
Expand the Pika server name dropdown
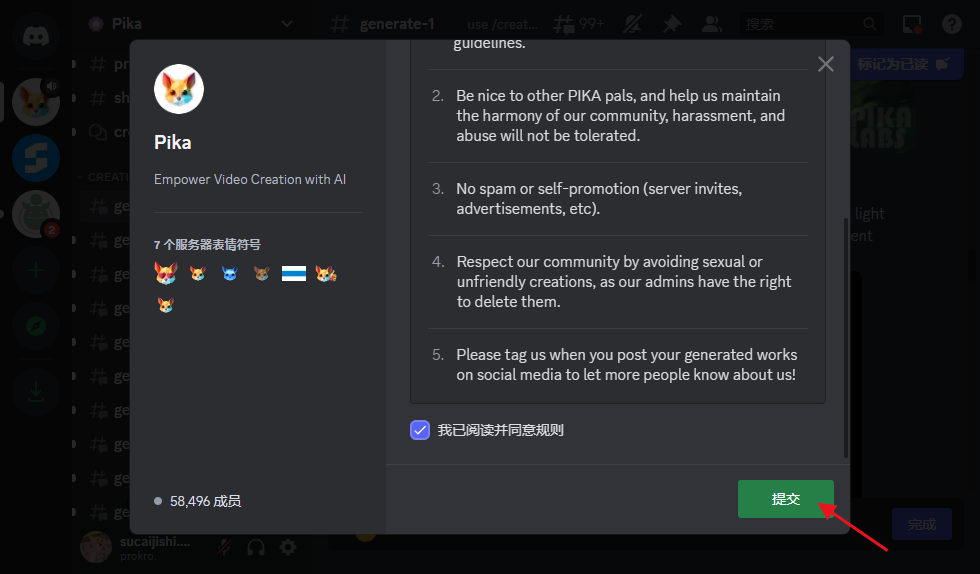pyautogui.click(x=287, y=23)
